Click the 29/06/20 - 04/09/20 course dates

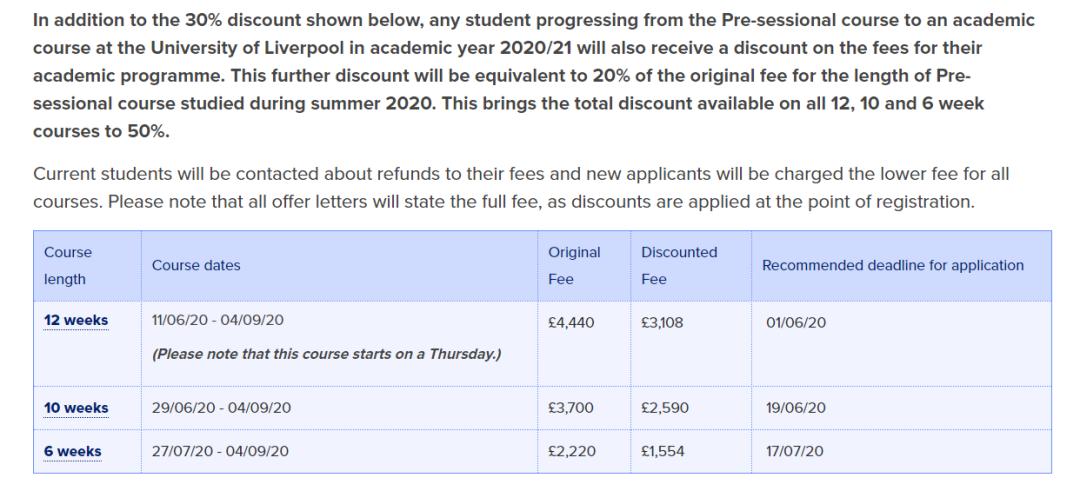(220, 408)
